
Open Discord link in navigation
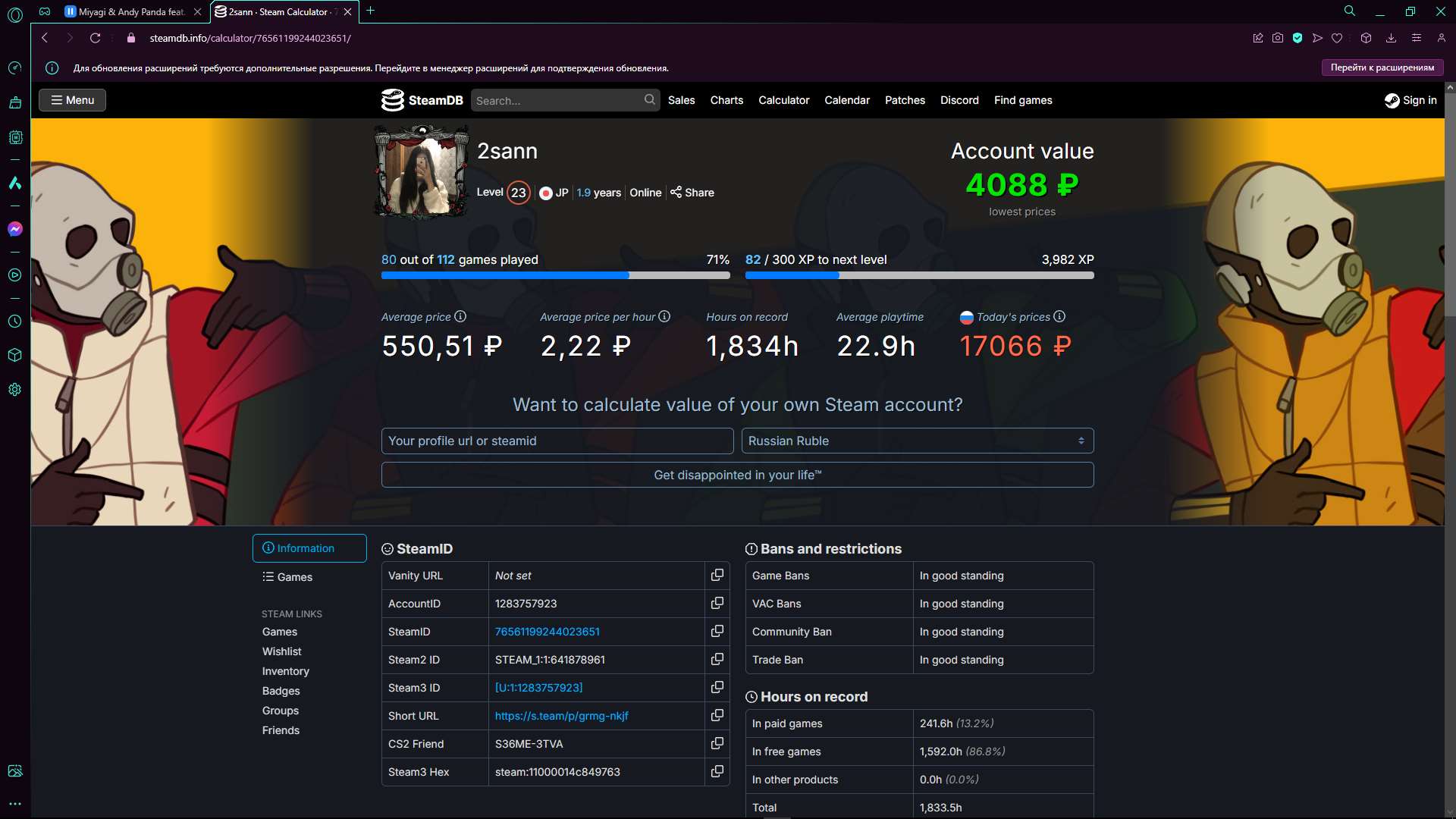click(959, 100)
